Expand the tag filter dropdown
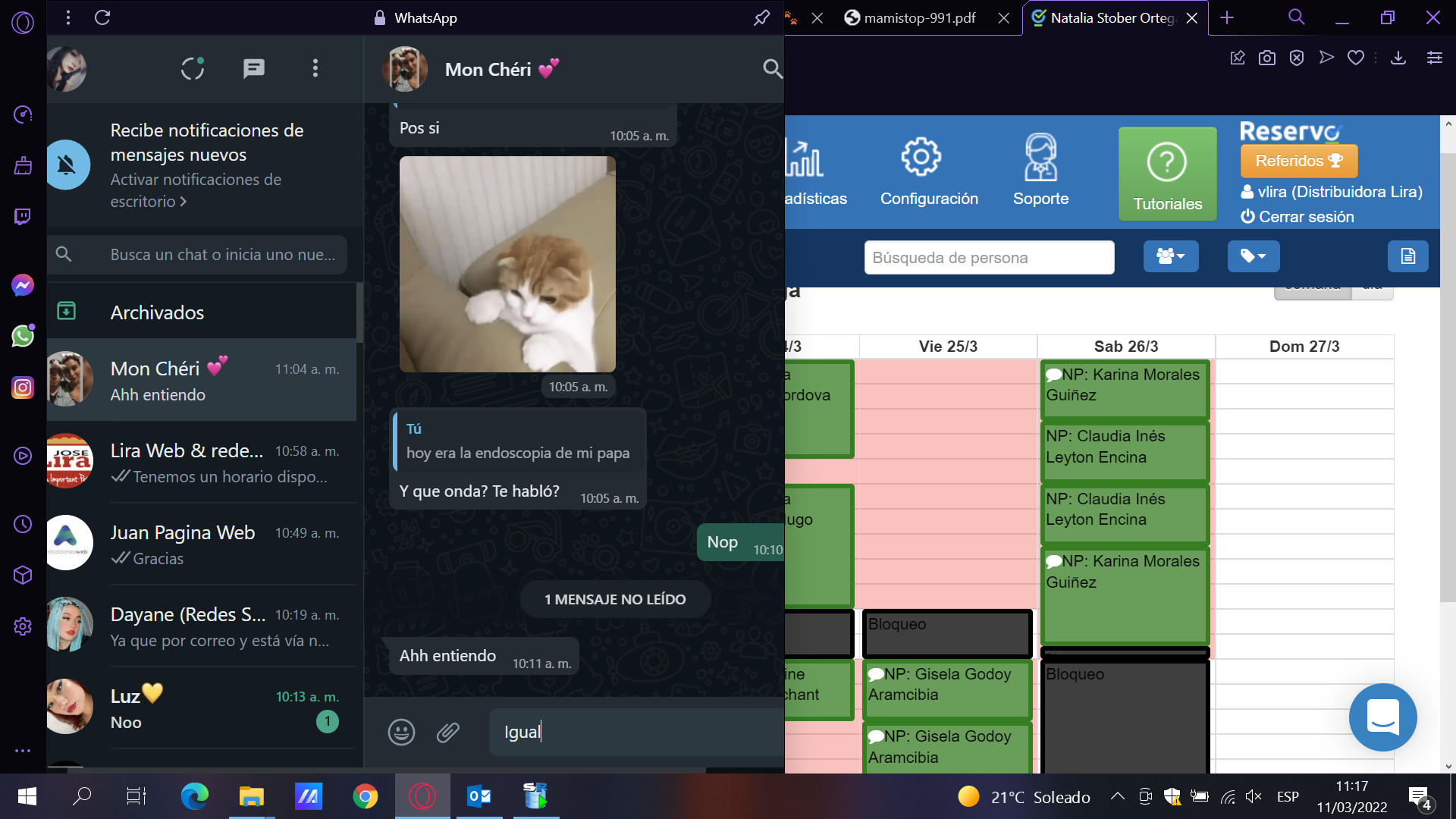The image size is (1456, 819). (x=1254, y=256)
